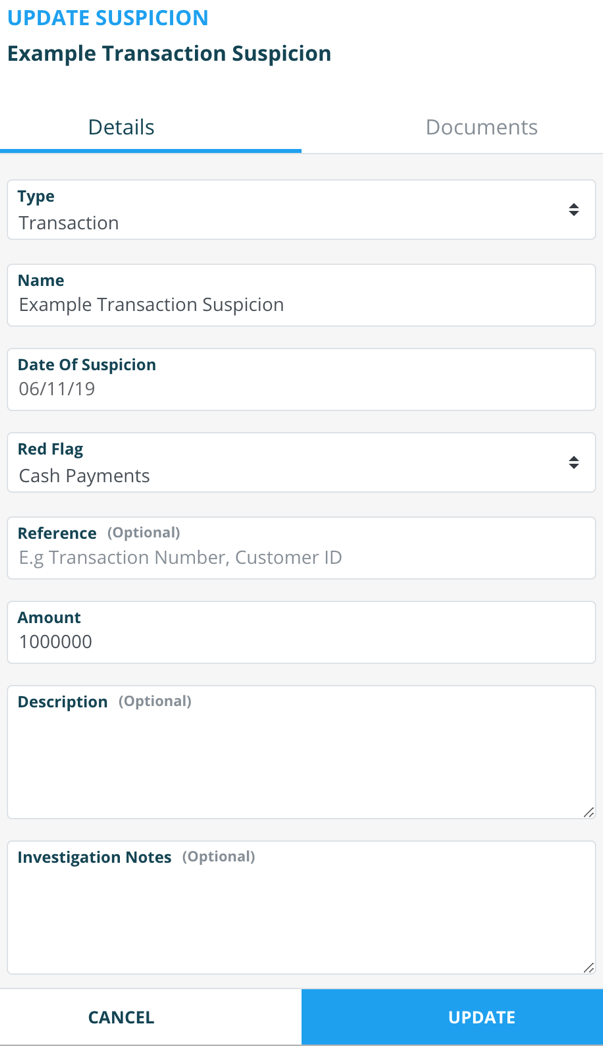The width and height of the screenshot is (603, 1046).
Task: Click the Investigation Notes field label
Action: pos(95,857)
